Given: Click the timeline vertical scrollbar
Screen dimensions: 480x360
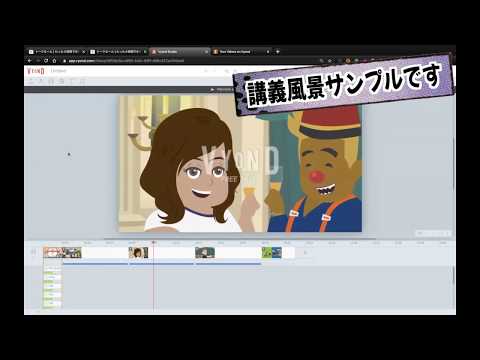Looking at the screenshot, I should pyautogui.click(x=453, y=275).
